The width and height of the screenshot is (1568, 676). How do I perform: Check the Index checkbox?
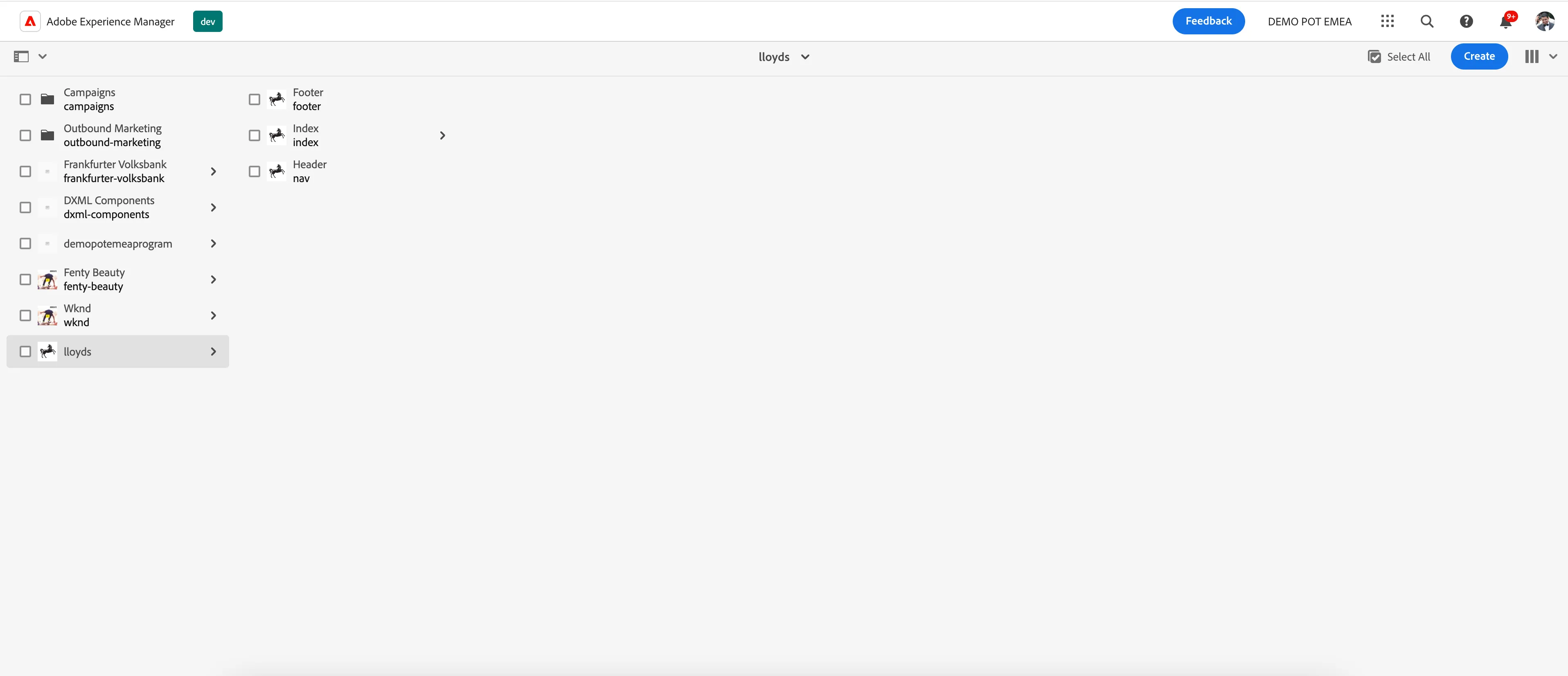pyautogui.click(x=255, y=135)
